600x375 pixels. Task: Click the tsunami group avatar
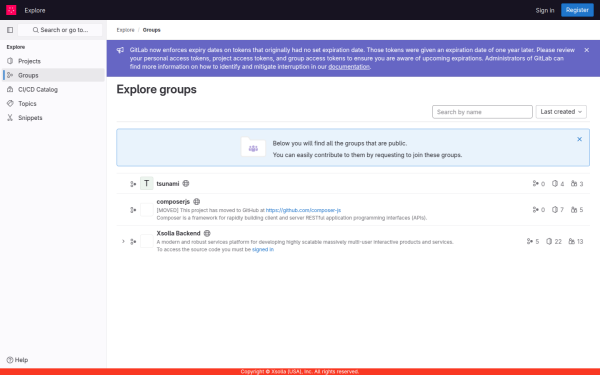[147, 183]
